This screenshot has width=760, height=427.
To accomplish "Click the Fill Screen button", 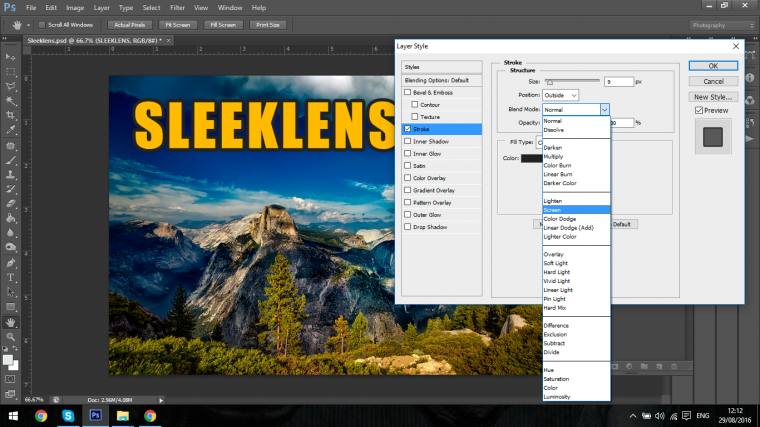I will click(x=223, y=25).
